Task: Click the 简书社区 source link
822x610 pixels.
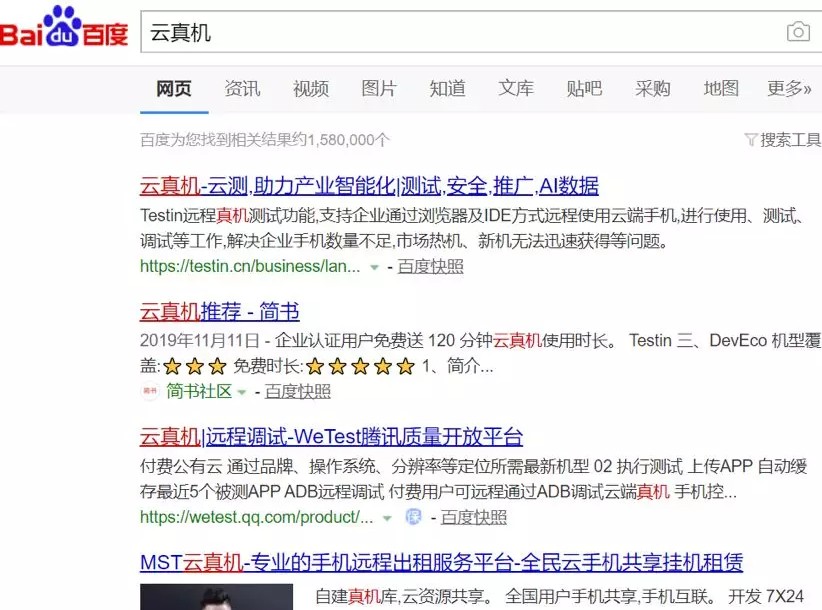Action: pos(199,391)
